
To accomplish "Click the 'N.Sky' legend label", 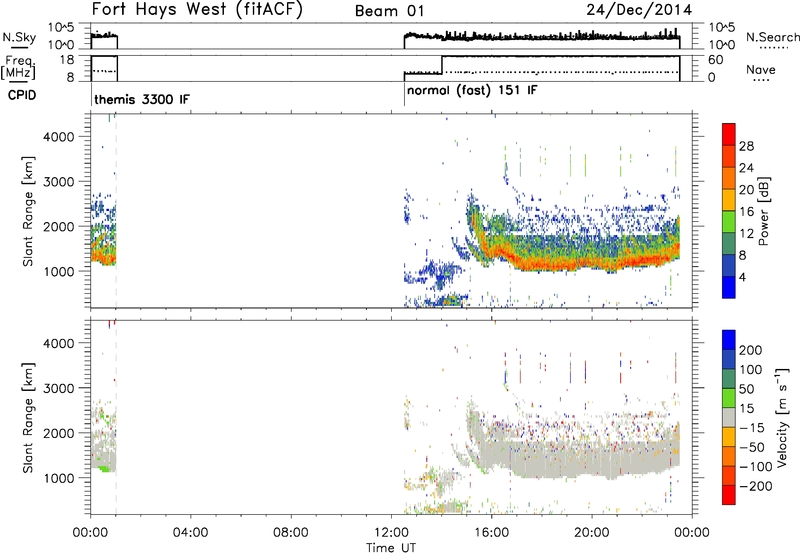I will 19,38.
